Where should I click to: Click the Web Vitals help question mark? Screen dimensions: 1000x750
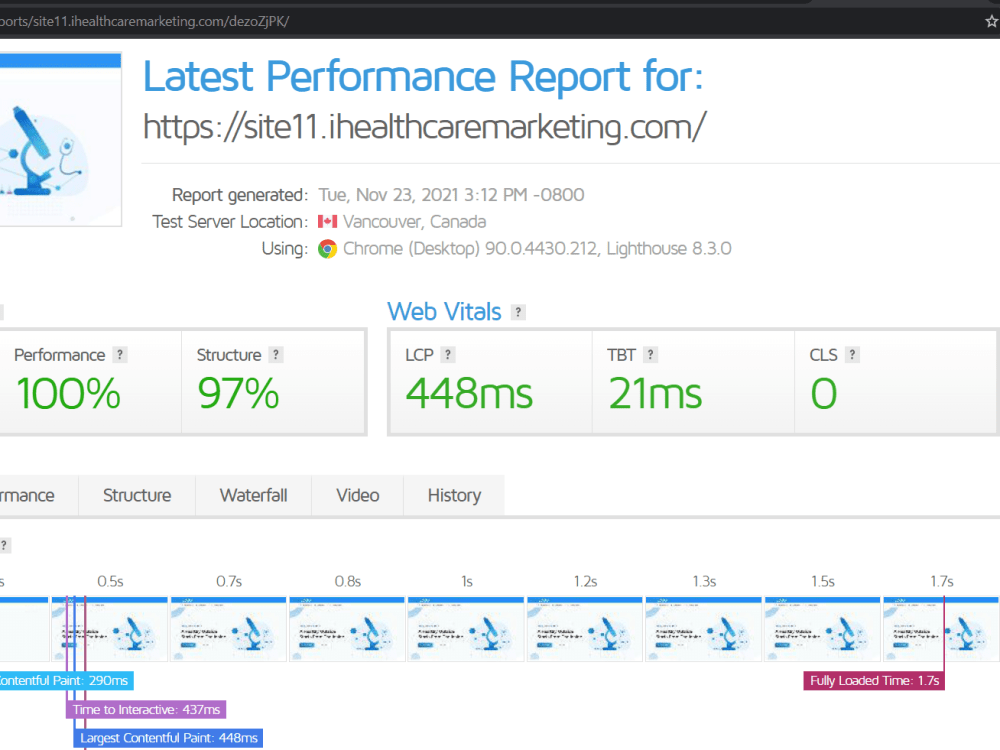[x=518, y=312]
